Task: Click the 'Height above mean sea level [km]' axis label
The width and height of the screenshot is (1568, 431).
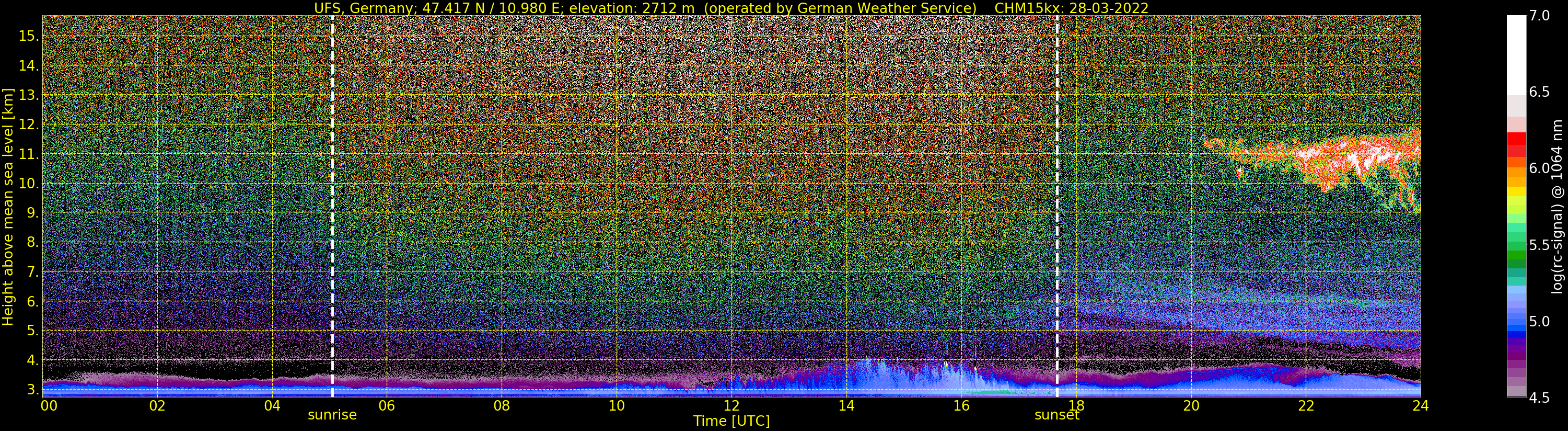Action: 8,207
